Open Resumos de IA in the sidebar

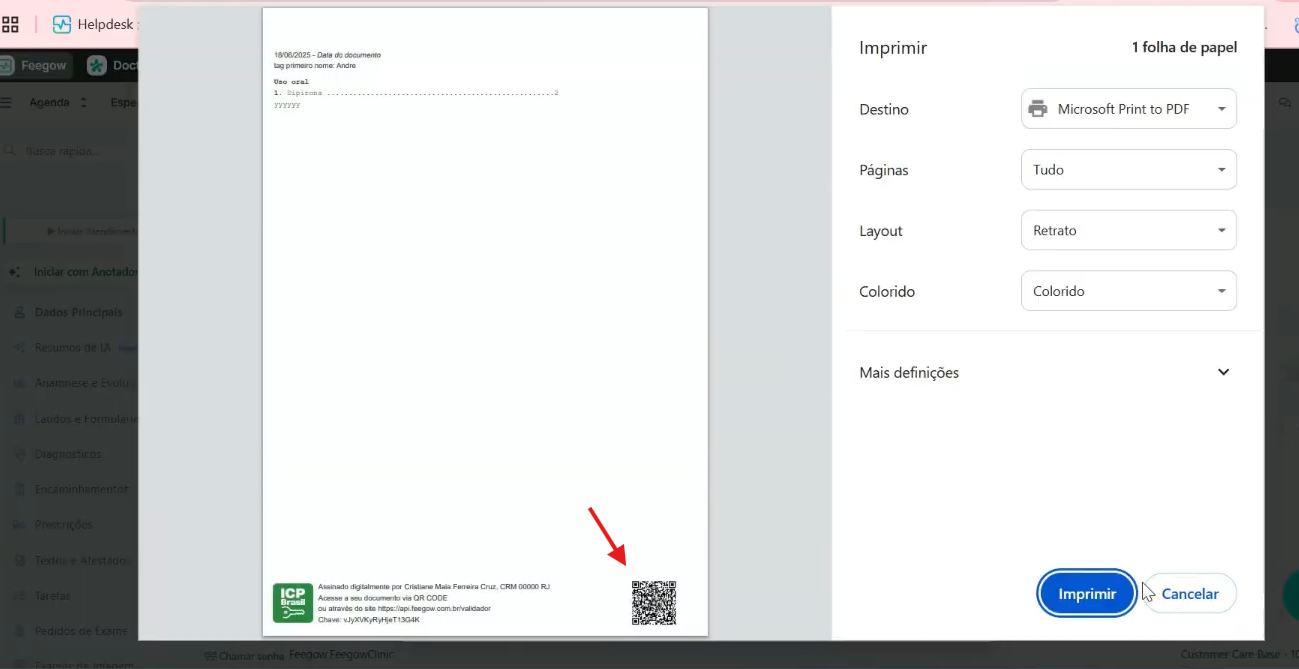74,347
